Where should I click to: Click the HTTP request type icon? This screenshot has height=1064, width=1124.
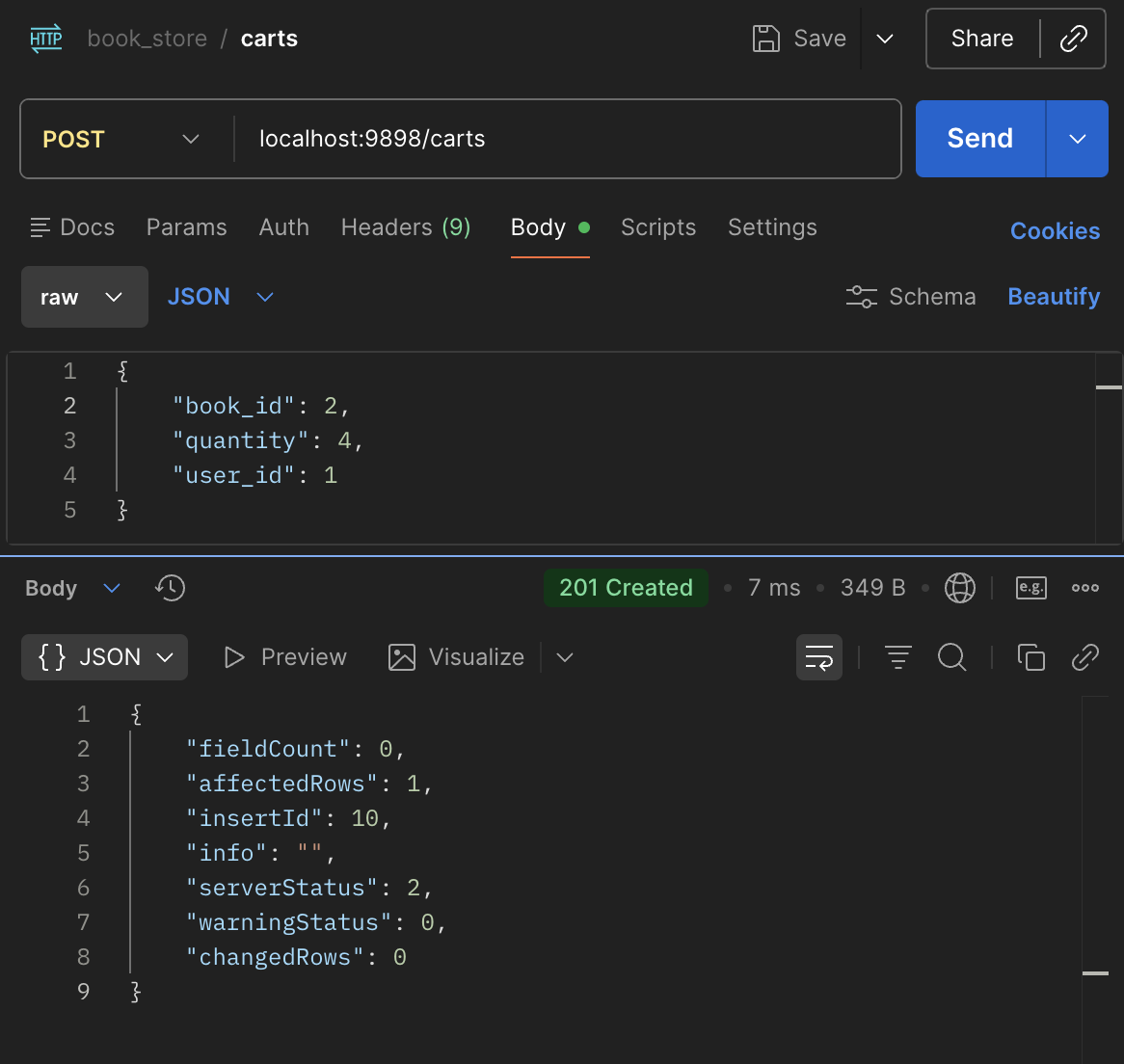point(46,38)
